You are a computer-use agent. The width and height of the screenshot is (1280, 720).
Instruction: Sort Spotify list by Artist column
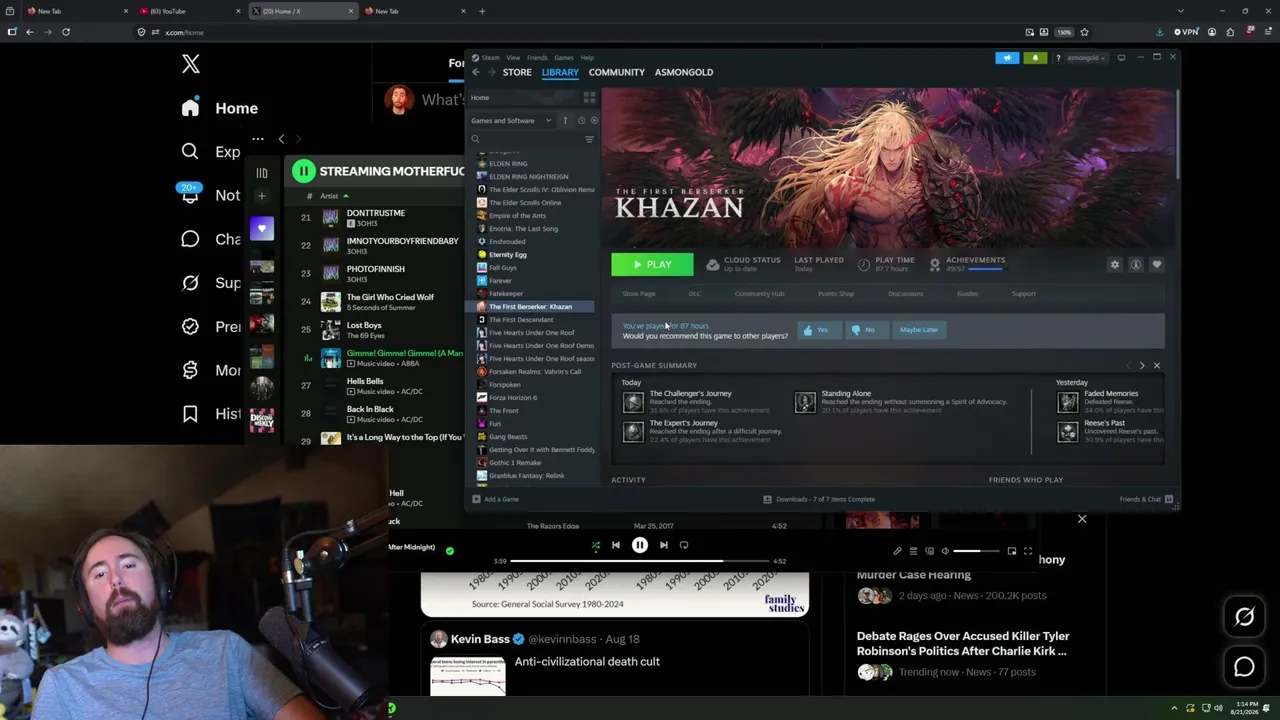tap(329, 196)
